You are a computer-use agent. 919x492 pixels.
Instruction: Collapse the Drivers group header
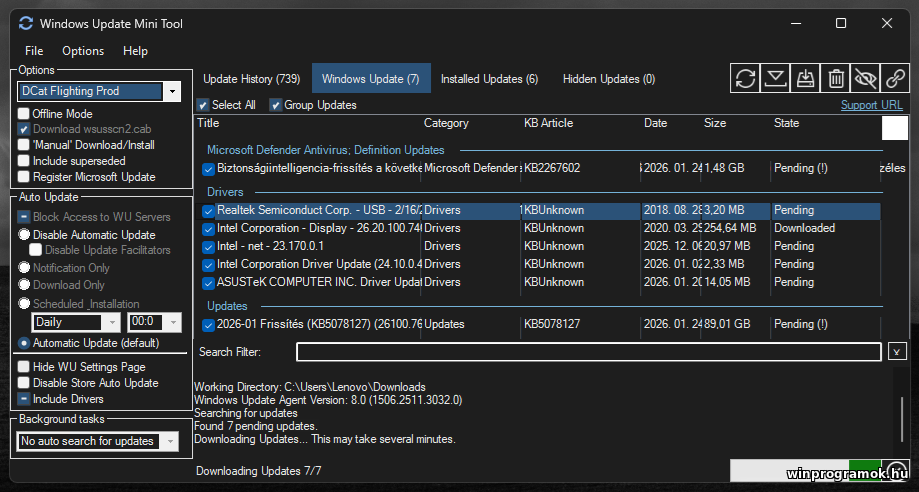pyautogui.click(x=225, y=192)
